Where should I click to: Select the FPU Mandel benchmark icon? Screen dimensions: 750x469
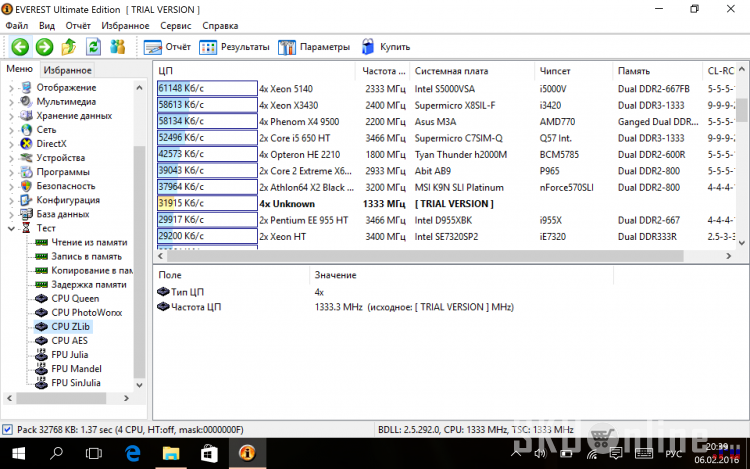coord(42,369)
